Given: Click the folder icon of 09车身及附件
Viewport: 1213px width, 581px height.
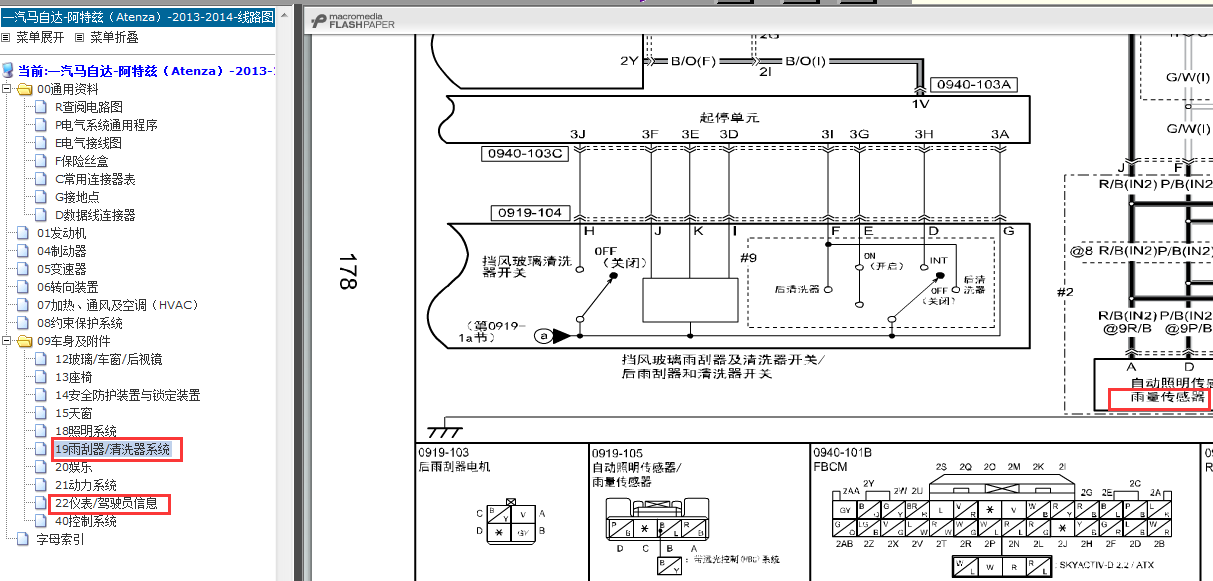Looking at the screenshot, I should 25,341.
